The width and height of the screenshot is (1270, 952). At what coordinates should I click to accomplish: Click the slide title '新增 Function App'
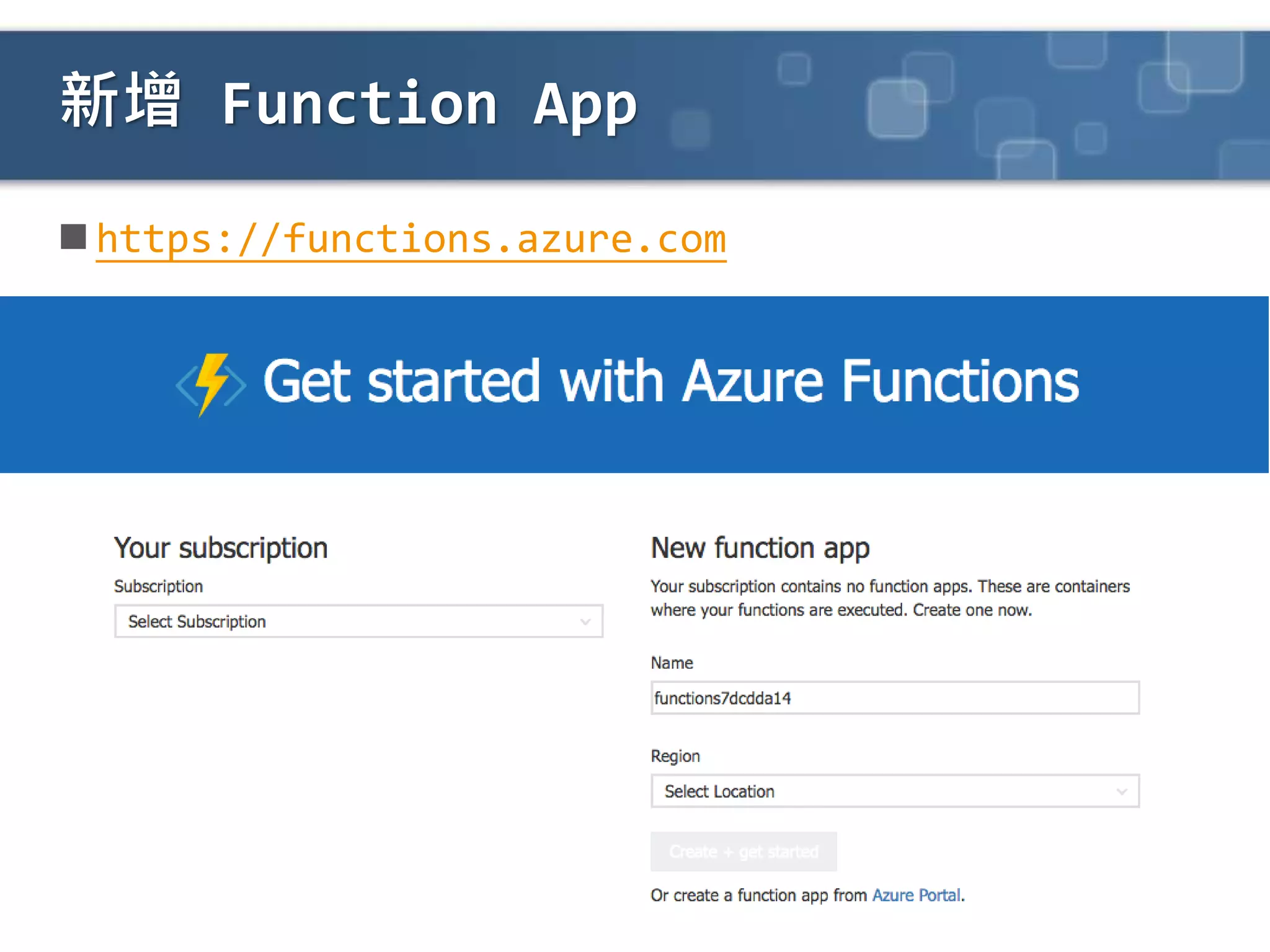(349, 103)
